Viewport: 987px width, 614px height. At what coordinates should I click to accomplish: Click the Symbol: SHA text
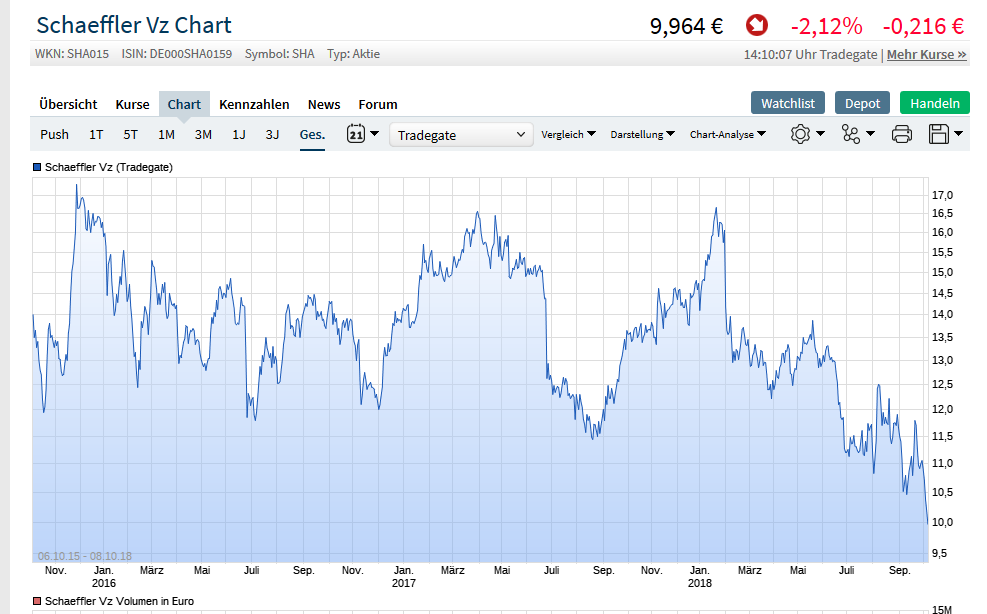(279, 54)
